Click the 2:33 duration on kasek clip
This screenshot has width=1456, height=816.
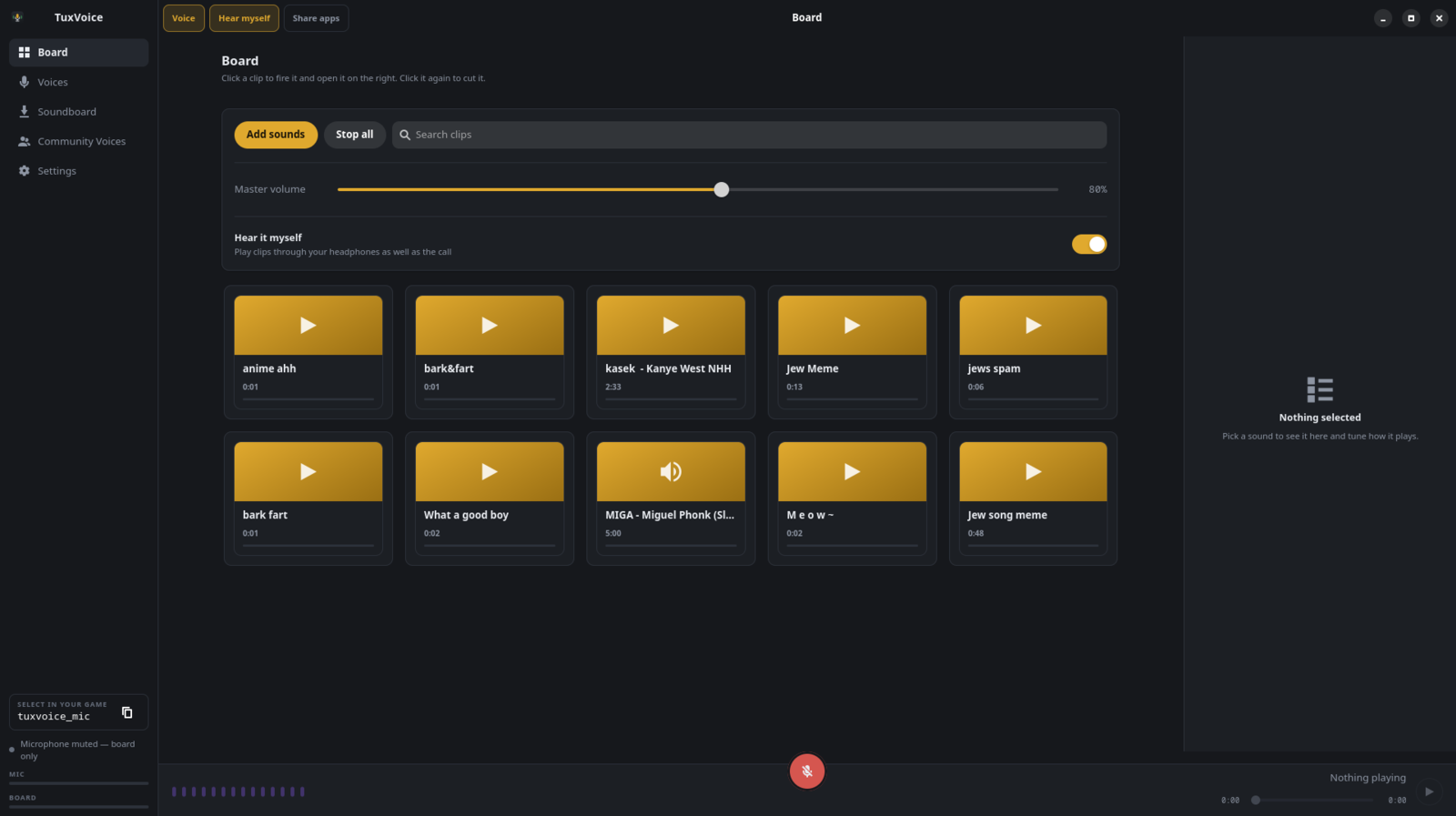coord(613,387)
